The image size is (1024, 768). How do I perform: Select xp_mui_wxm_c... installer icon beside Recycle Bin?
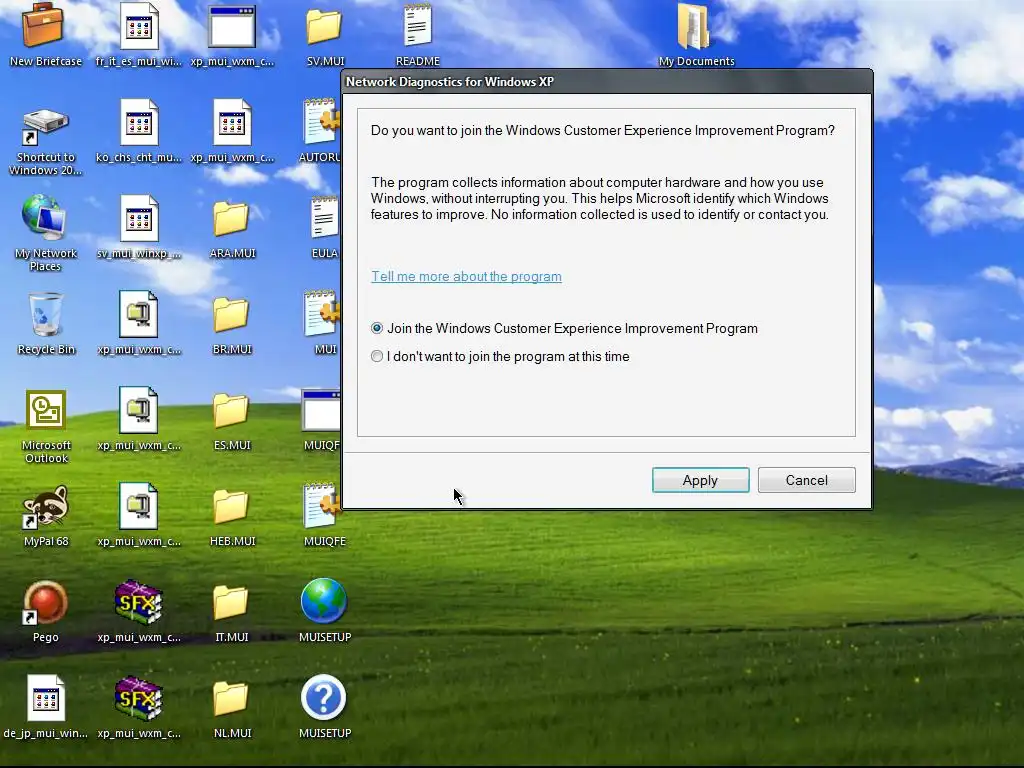(138, 314)
